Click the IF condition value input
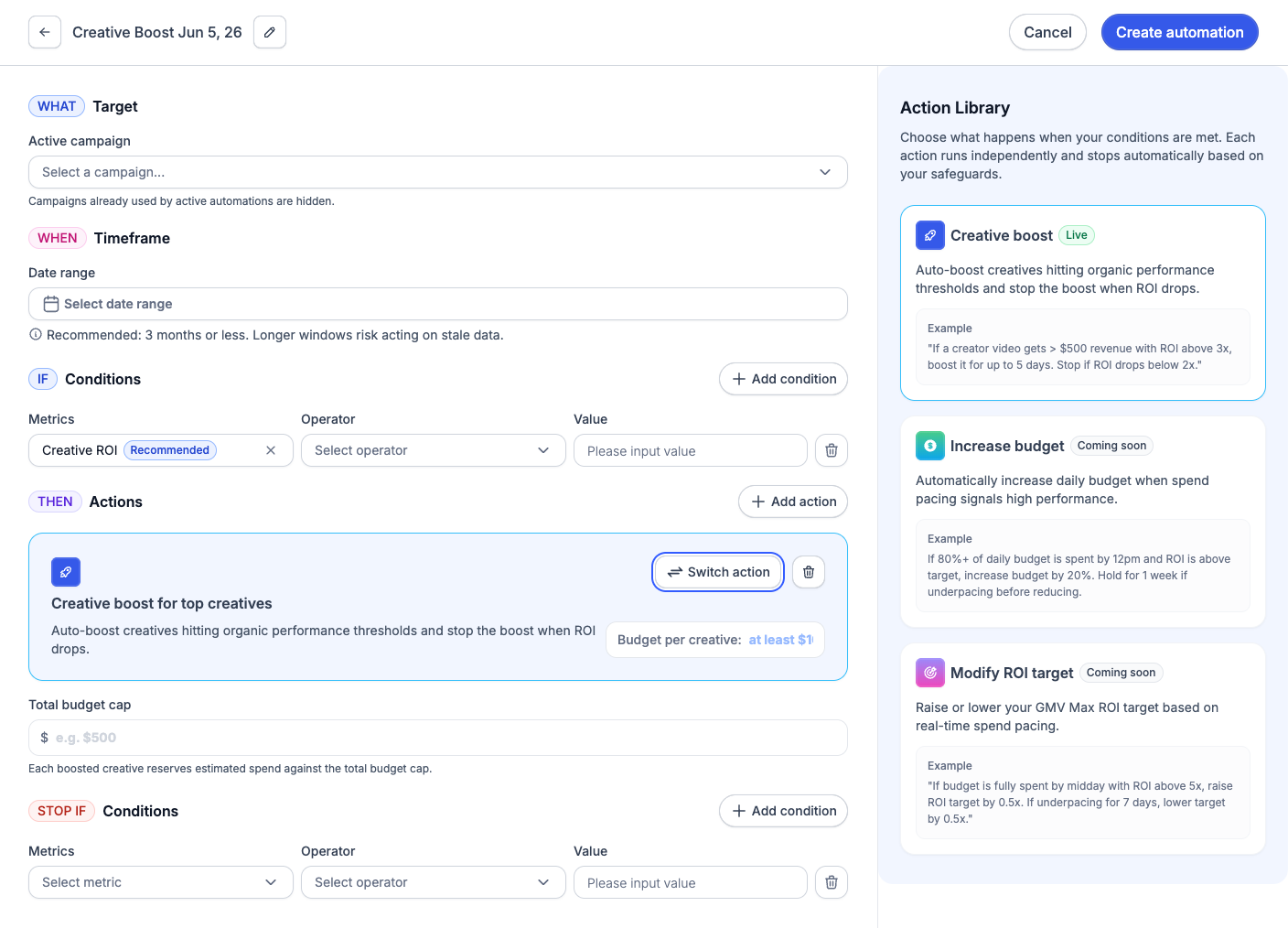Screen dimensions: 1288x928 coord(691,450)
